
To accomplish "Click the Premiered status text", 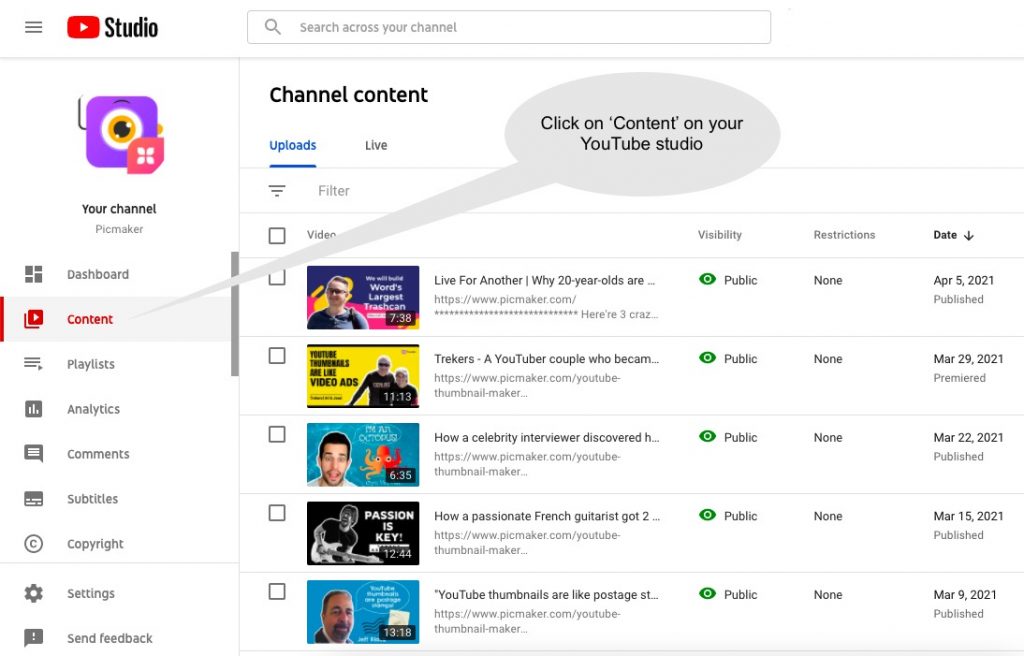I will pos(959,378).
